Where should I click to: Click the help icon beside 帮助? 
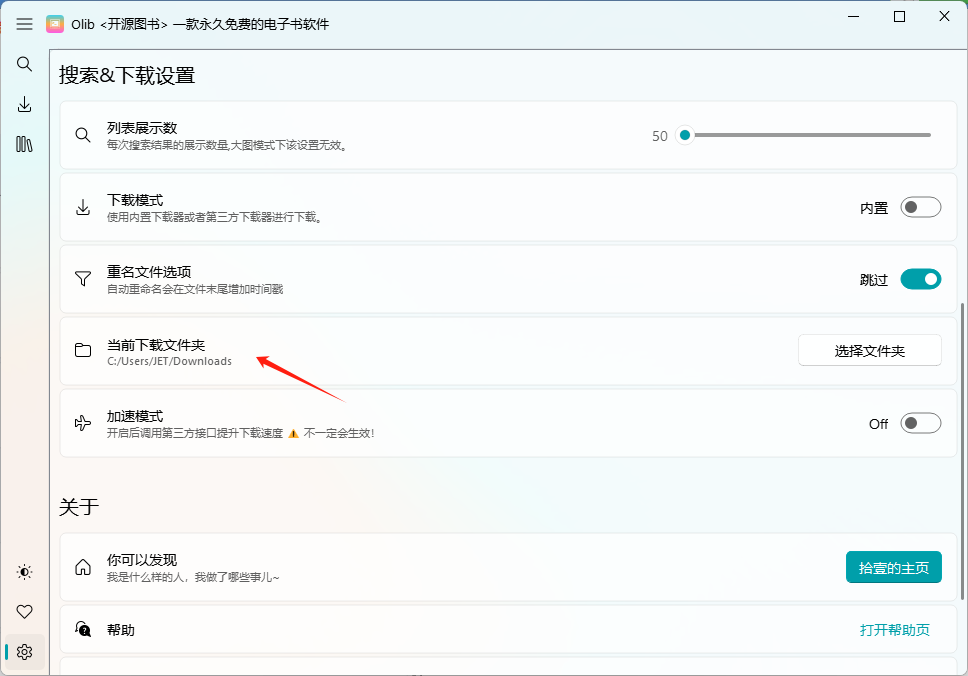click(83, 629)
